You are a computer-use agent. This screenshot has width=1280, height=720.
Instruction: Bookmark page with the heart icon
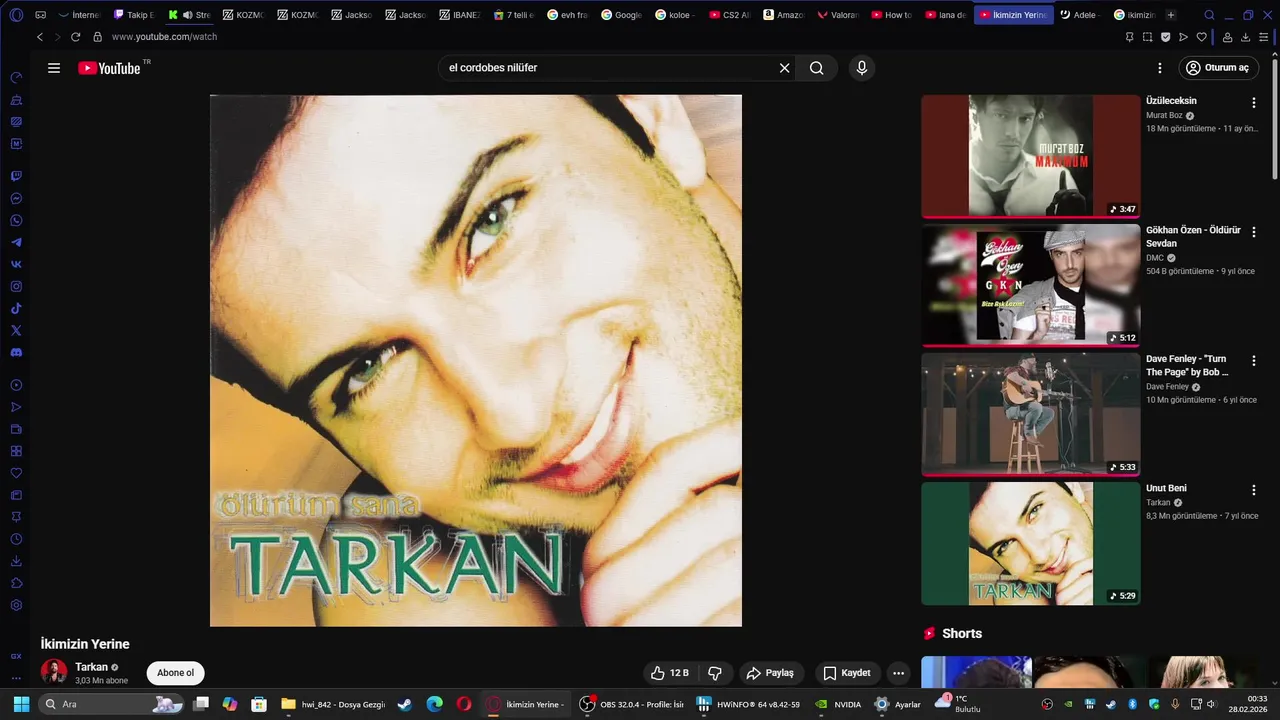click(1202, 37)
